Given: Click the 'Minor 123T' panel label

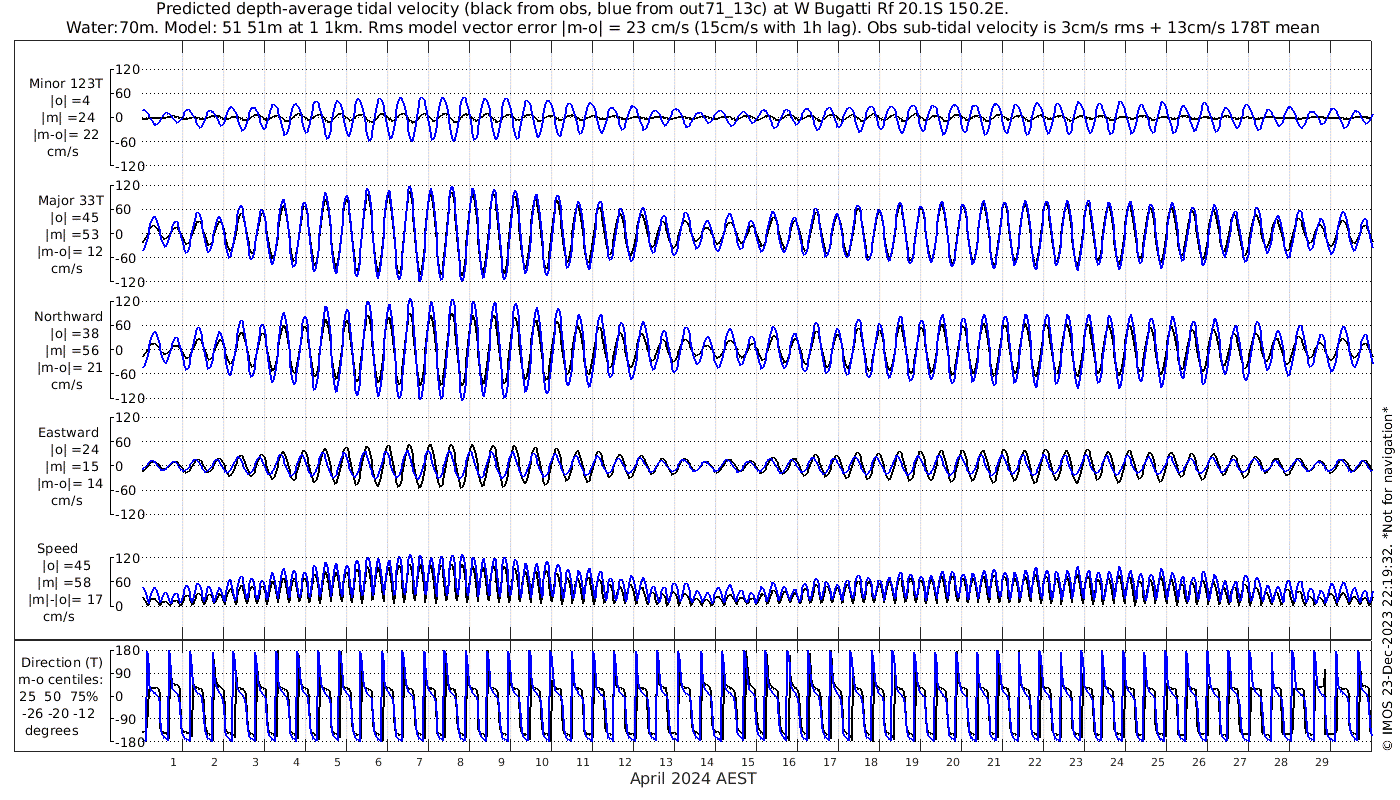Looking at the screenshot, I should pyautogui.click(x=66, y=84).
